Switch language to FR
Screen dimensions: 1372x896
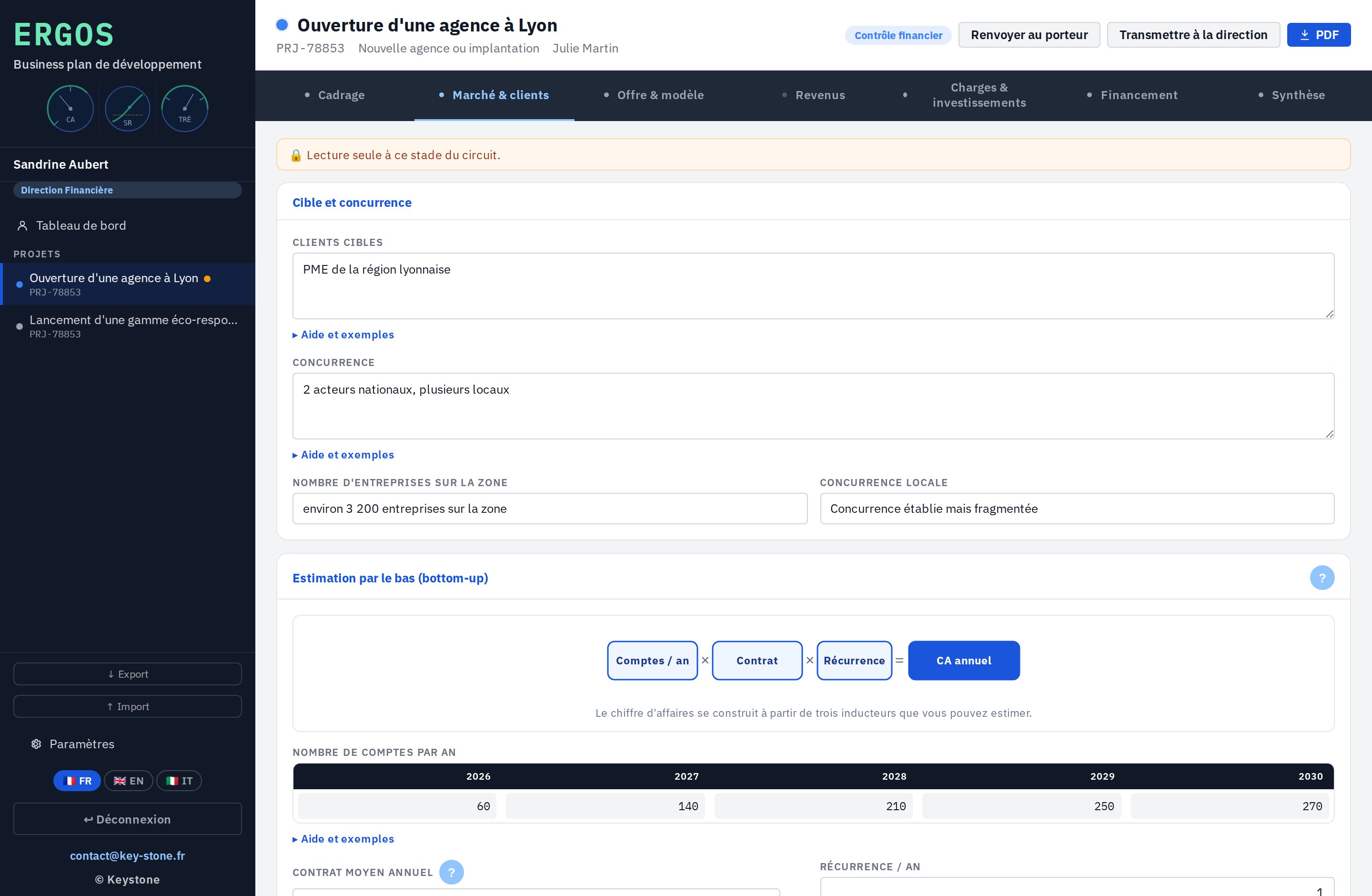point(77,781)
